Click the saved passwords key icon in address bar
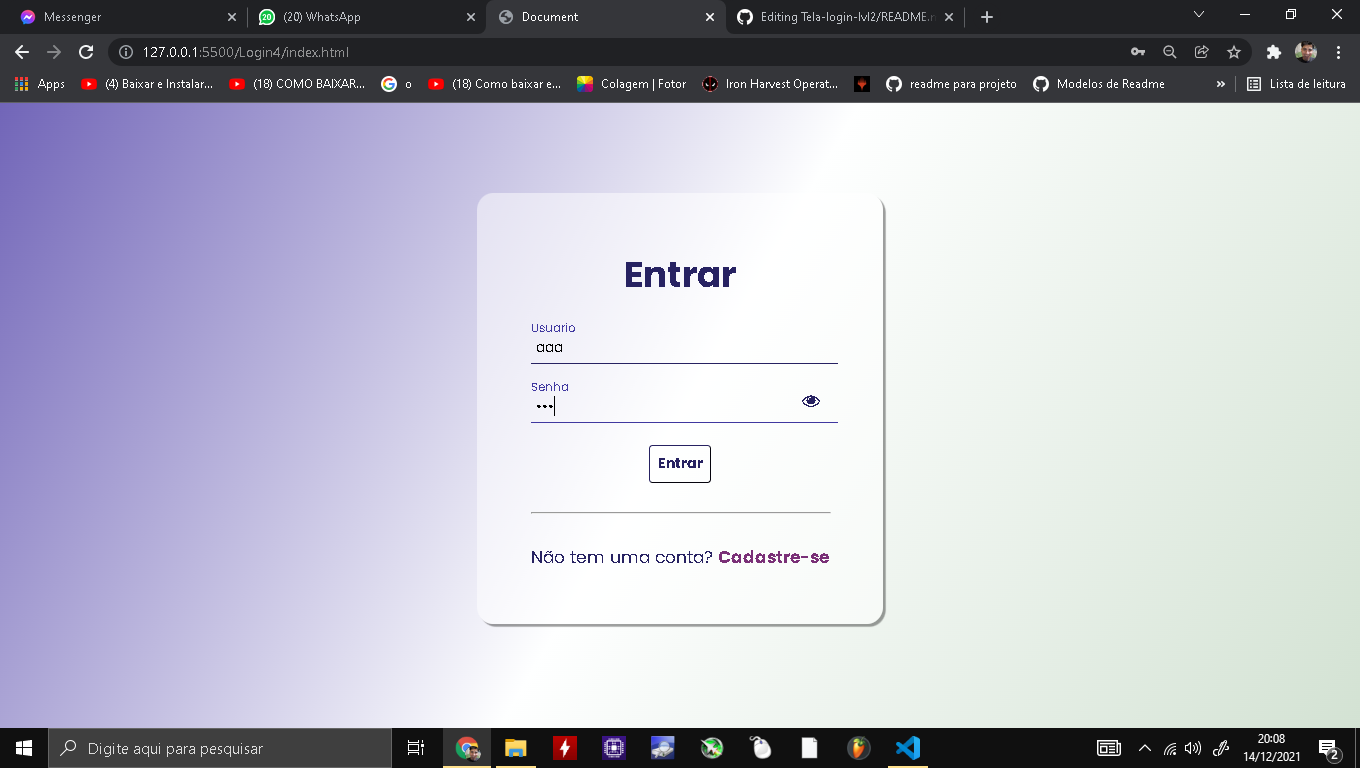1360x768 pixels. click(1138, 51)
